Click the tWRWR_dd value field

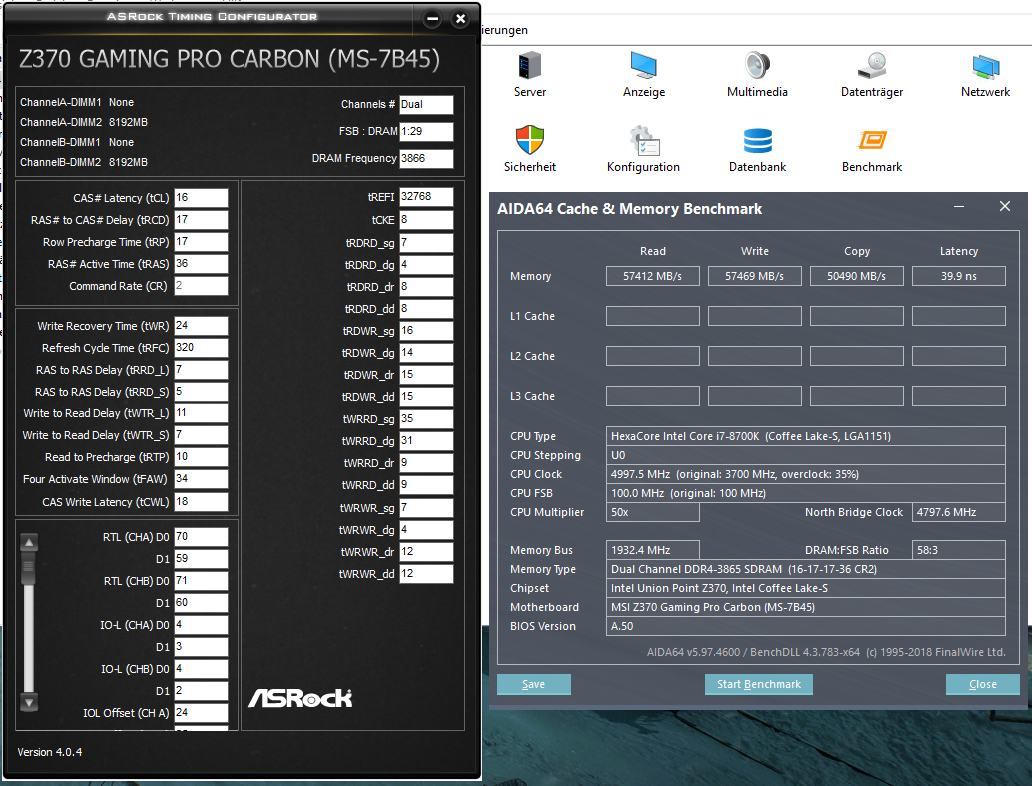point(426,574)
